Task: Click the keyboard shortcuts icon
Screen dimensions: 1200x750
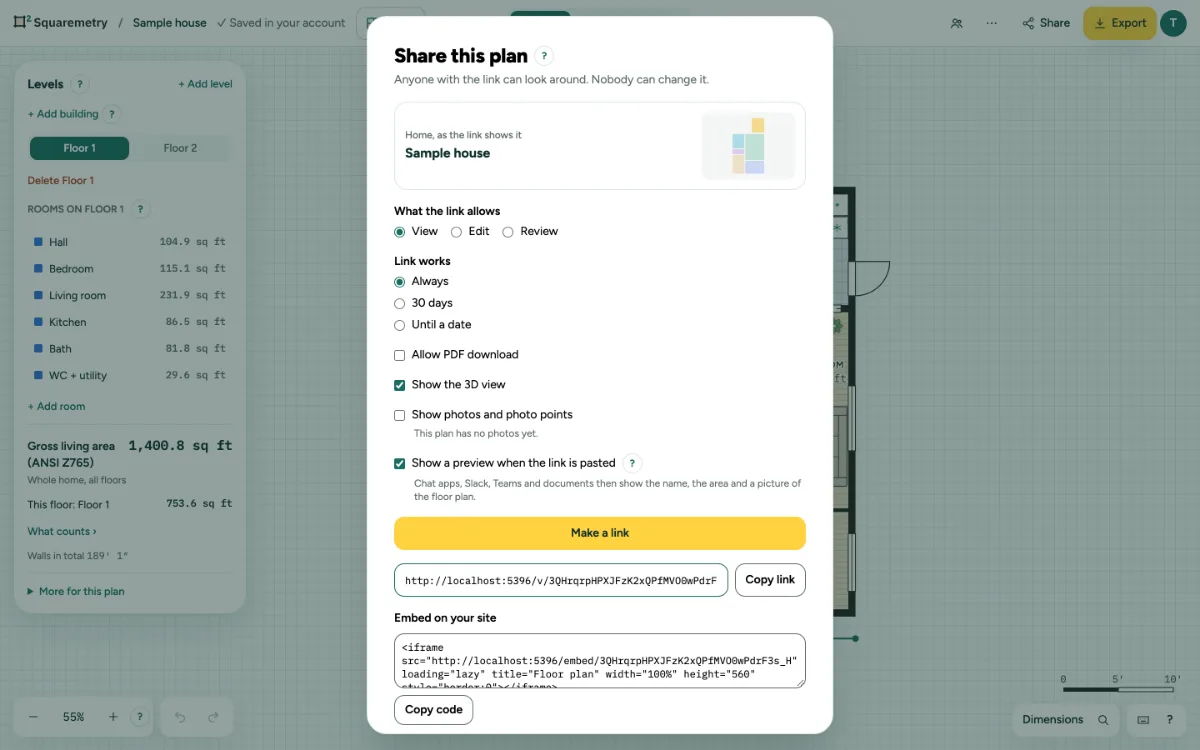Action: pyautogui.click(x=1143, y=720)
